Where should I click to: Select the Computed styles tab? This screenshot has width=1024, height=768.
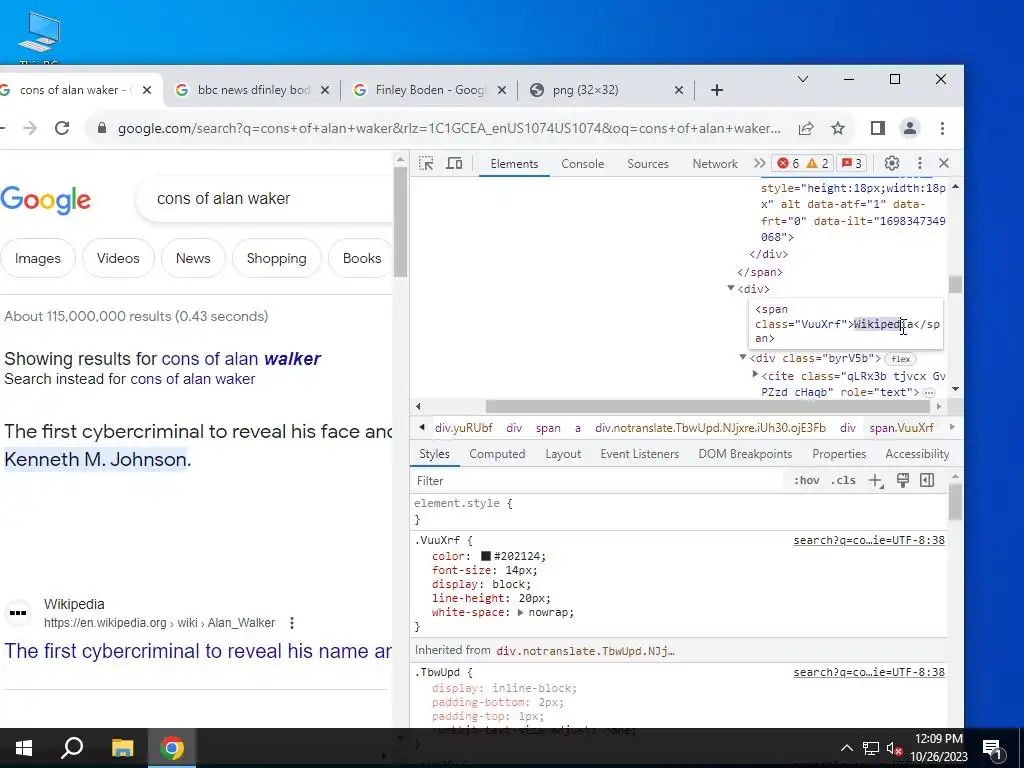(497, 454)
